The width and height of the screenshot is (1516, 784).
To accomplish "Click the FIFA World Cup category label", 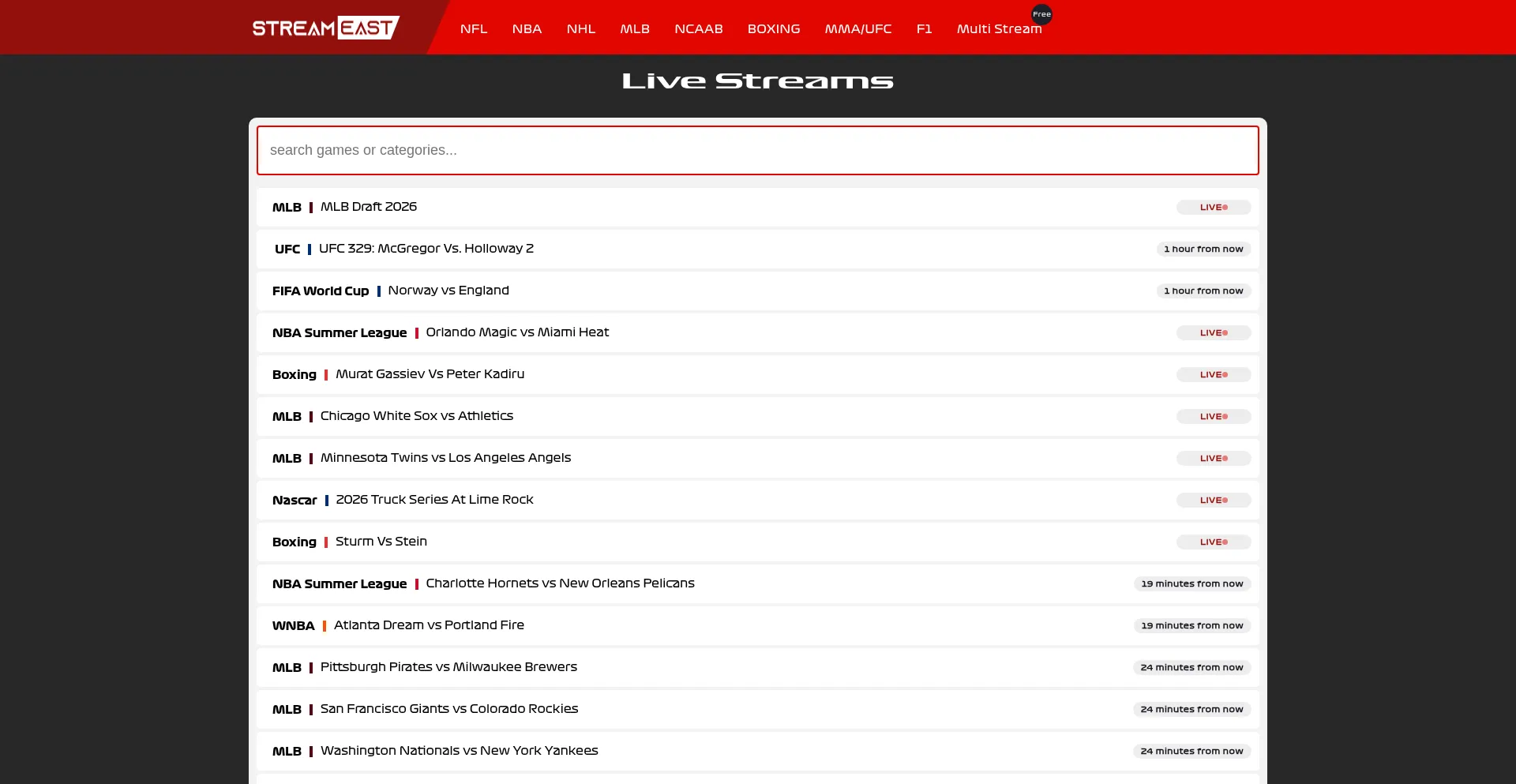I will click(x=321, y=291).
